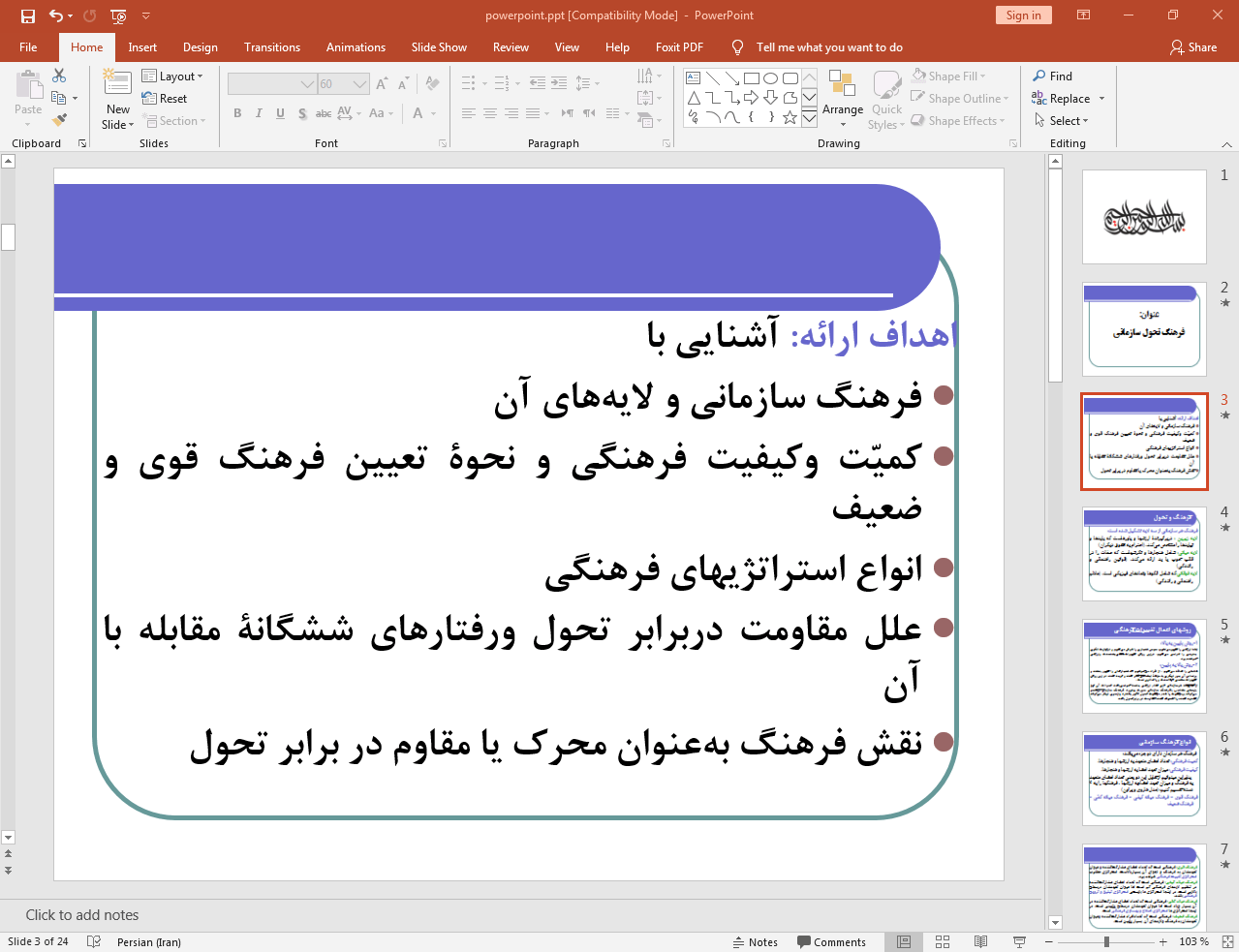
Task: Click the Tell me lightbulb icon
Action: (x=738, y=47)
